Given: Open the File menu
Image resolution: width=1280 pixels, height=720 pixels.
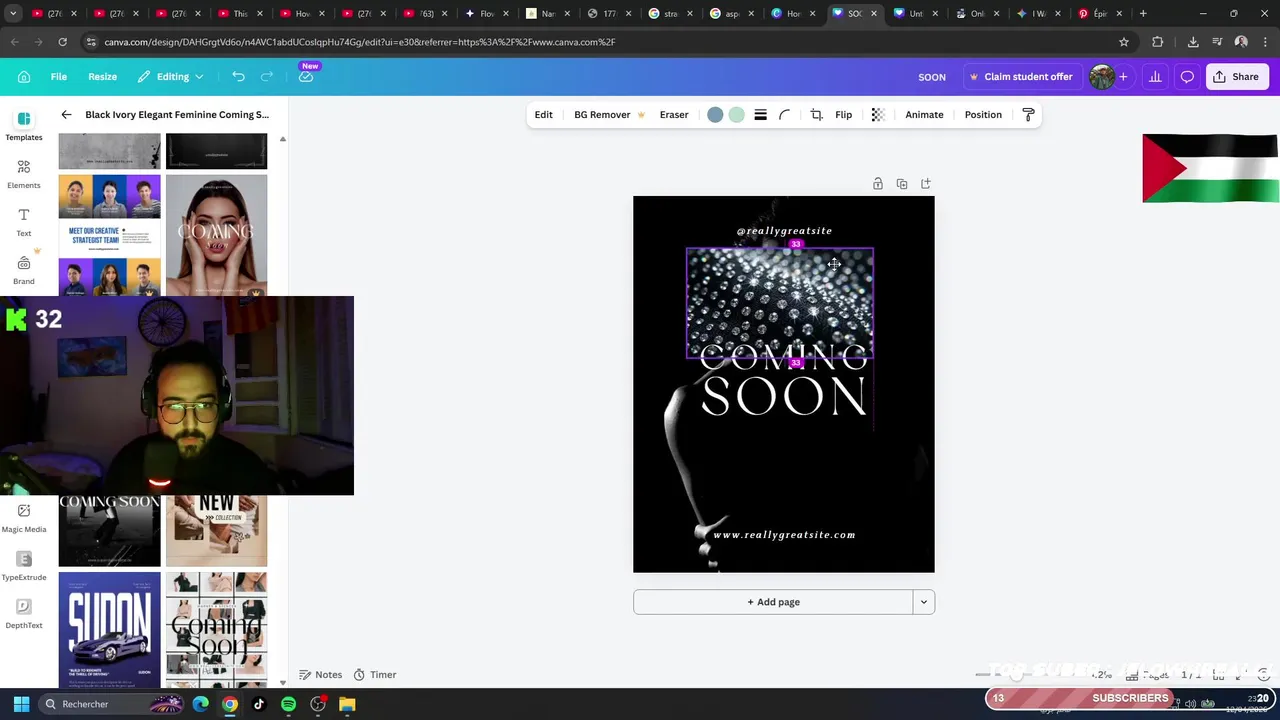Looking at the screenshot, I should coord(59,77).
